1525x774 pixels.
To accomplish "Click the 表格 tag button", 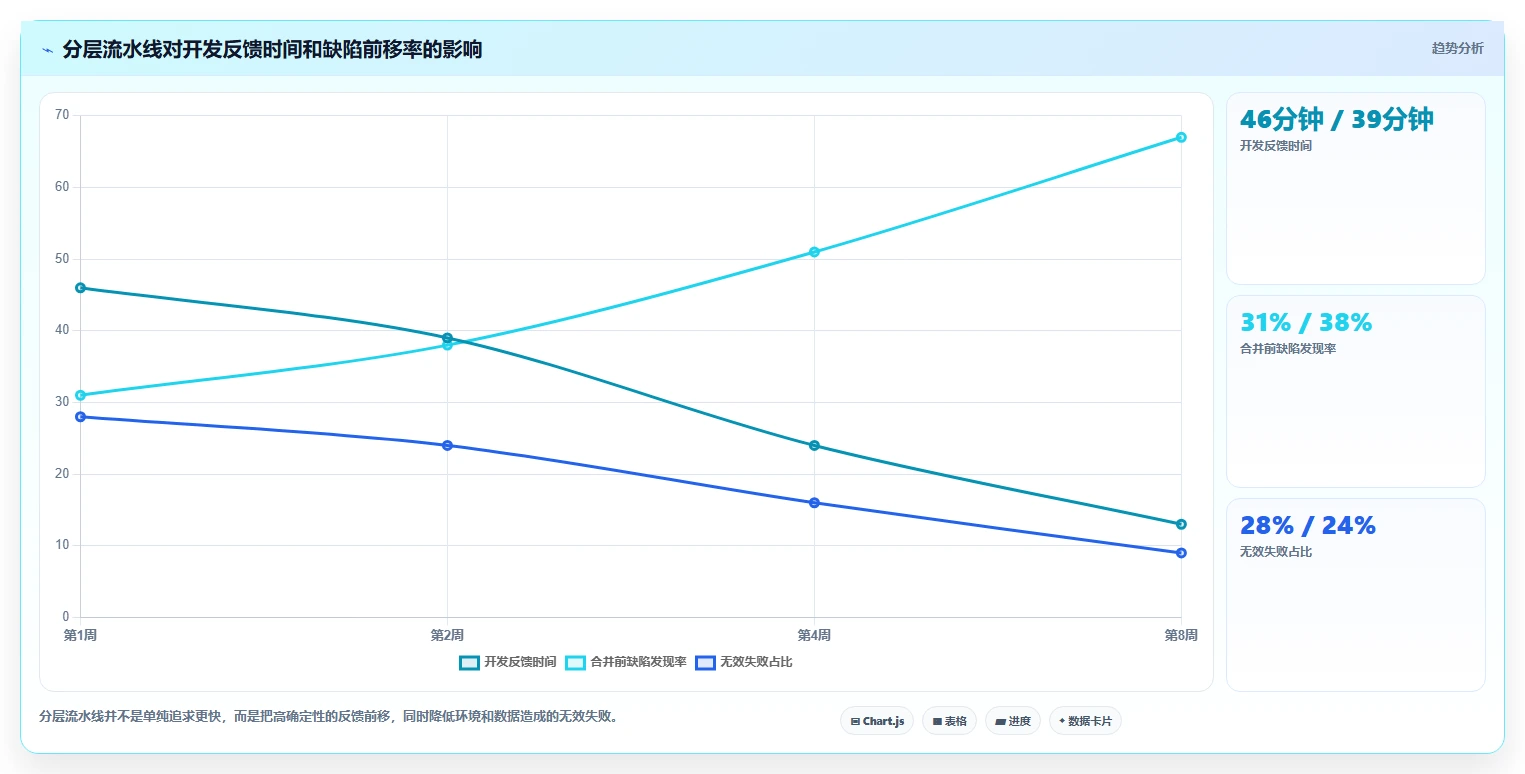I will coord(949,721).
